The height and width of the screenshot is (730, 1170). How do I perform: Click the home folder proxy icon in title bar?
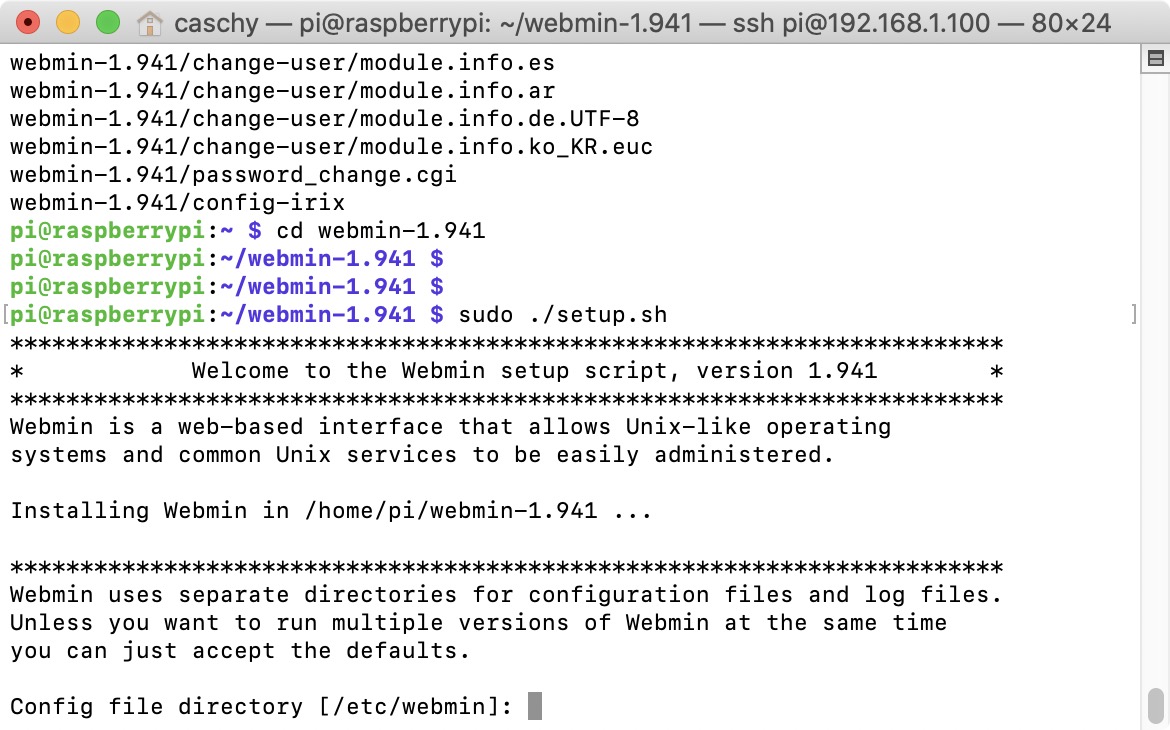(149, 22)
